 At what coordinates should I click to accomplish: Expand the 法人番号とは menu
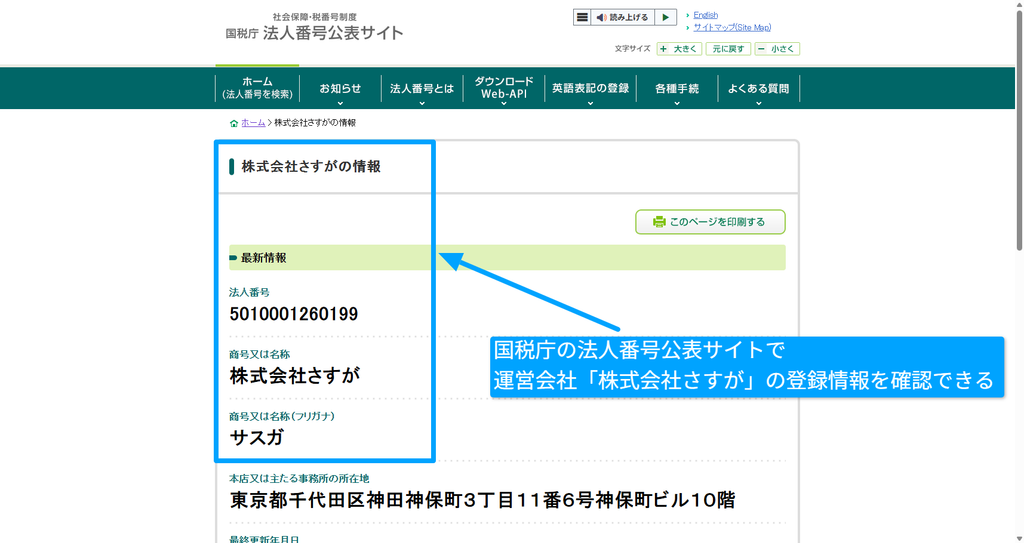point(422,88)
